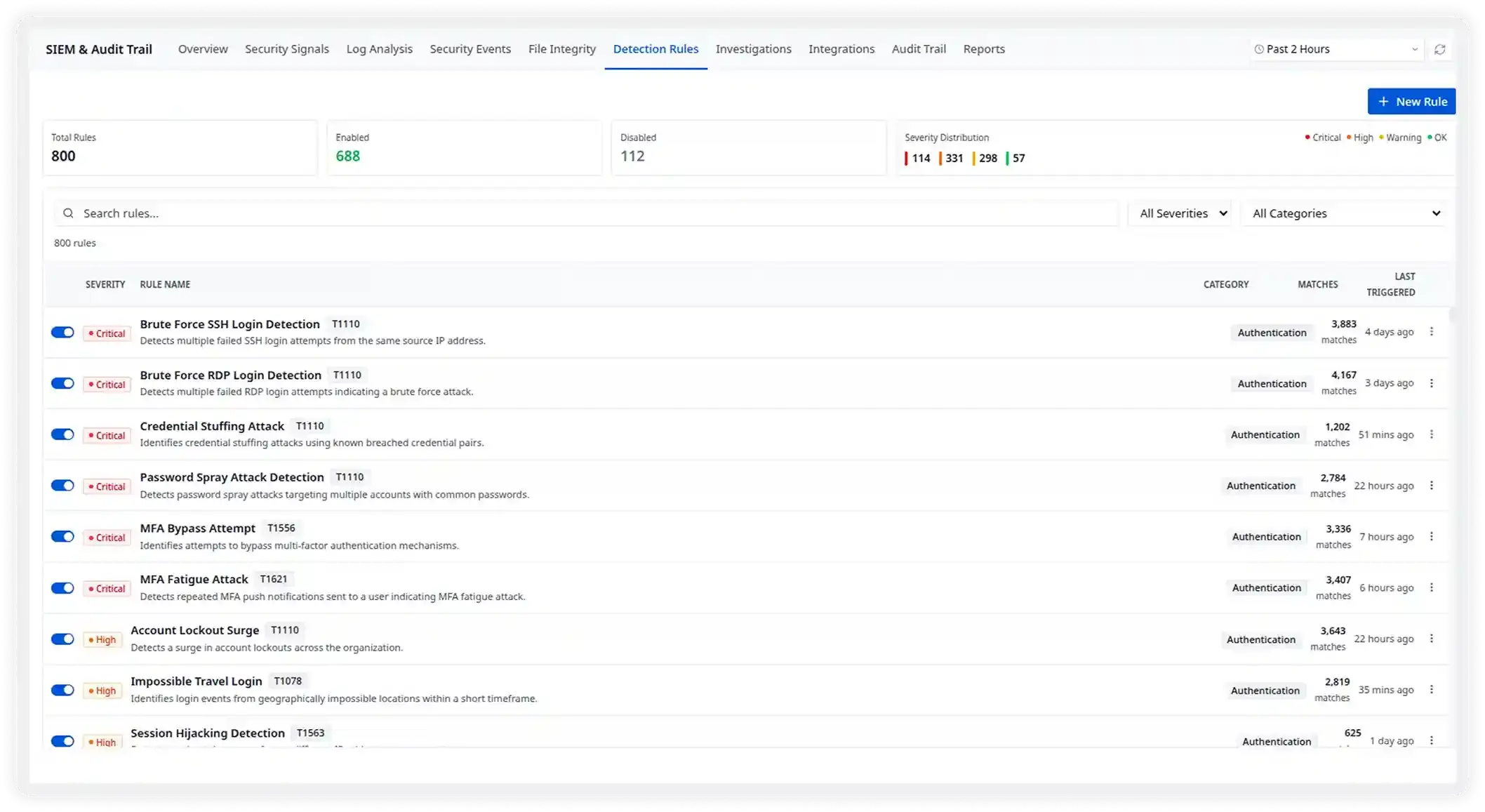Click the clock icon in the time selector
This screenshot has height=812, width=1485.
pos(1258,49)
